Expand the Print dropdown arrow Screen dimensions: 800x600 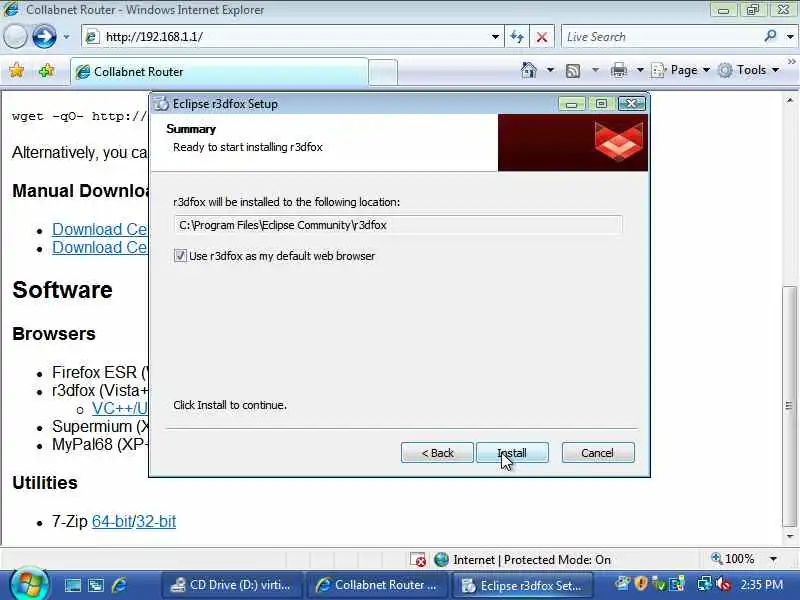point(640,70)
